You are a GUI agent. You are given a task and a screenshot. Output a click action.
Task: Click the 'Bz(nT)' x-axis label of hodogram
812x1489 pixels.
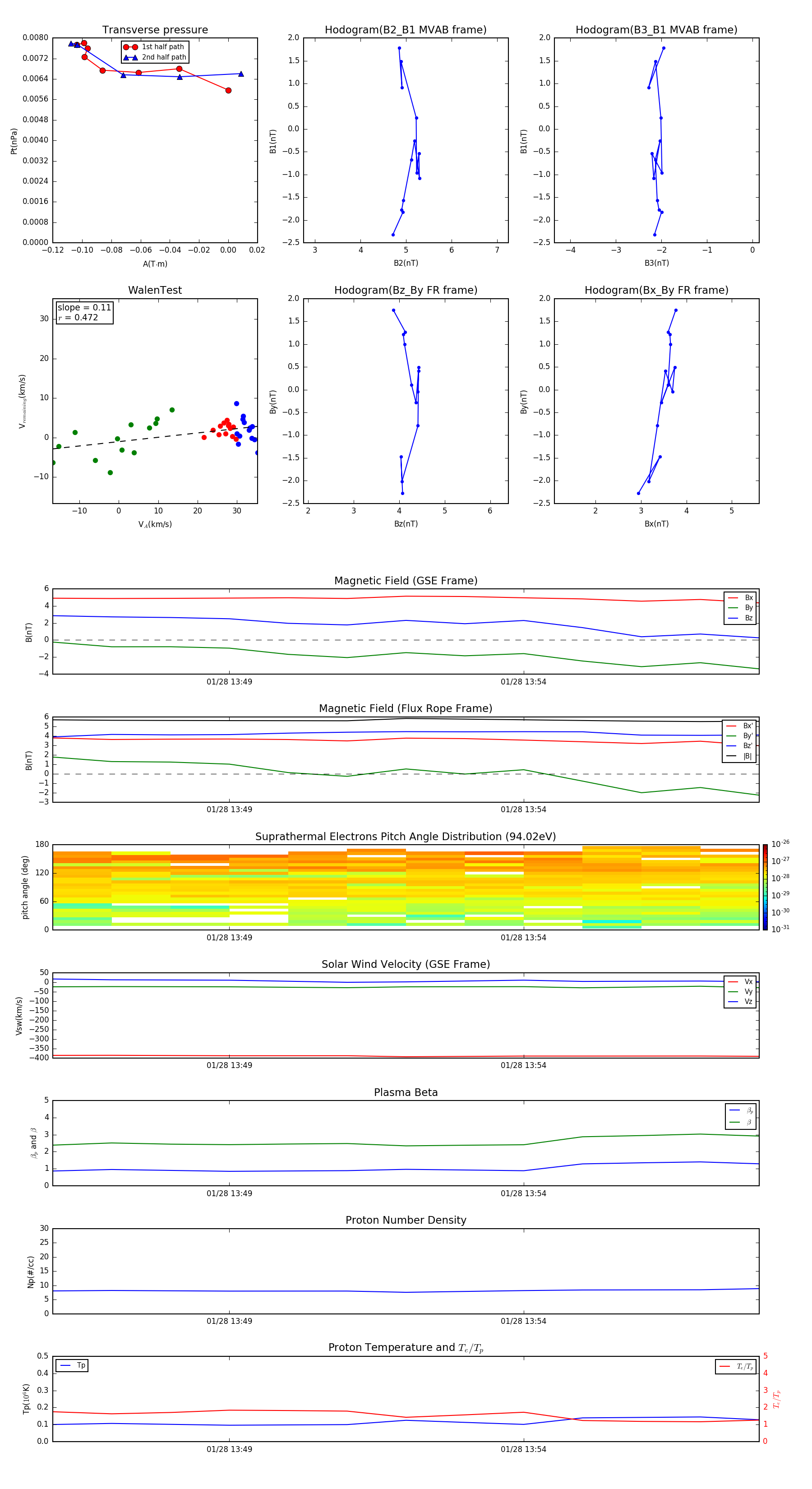406,524
